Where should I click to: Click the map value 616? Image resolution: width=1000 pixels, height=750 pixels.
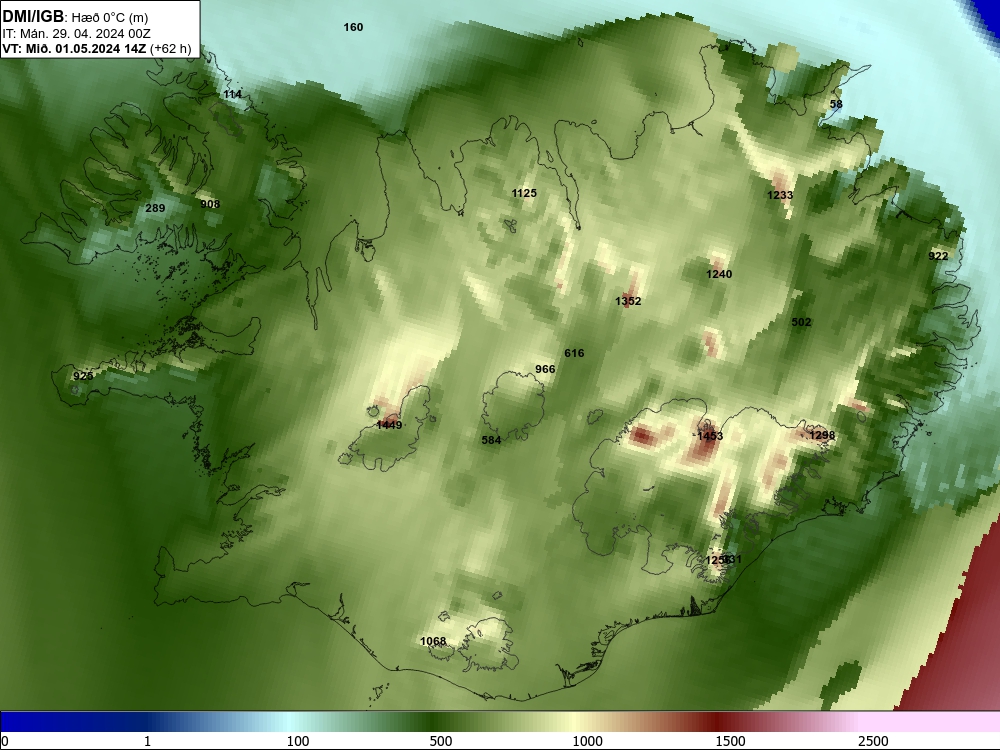[574, 353]
